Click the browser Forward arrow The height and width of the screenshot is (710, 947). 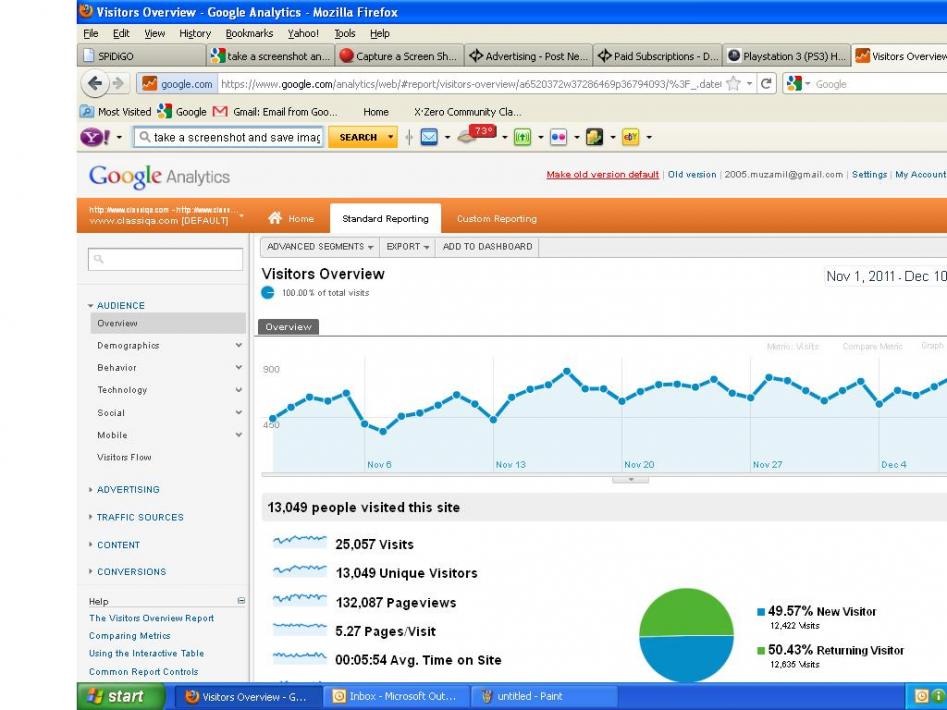pos(118,83)
